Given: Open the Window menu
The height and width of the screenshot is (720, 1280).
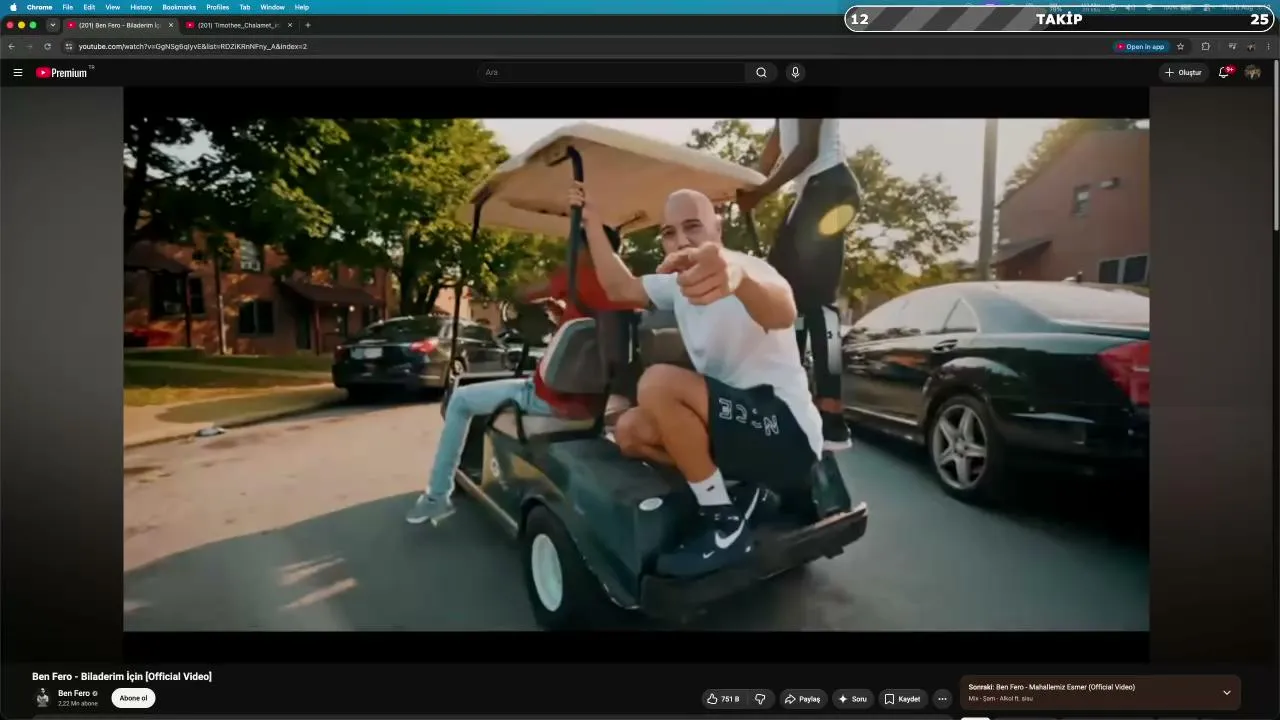Looking at the screenshot, I should 272,7.
